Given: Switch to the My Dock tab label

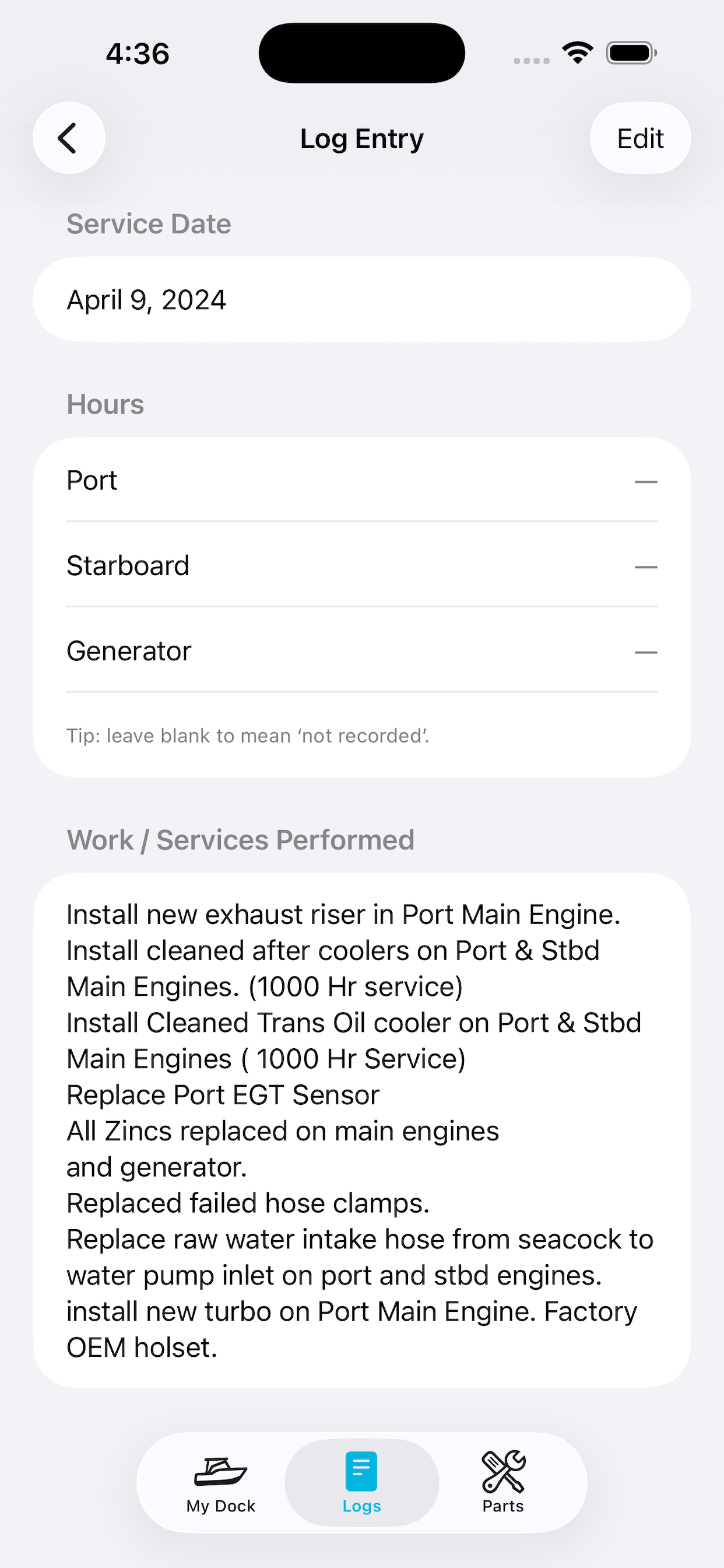Looking at the screenshot, I should click(220, 1506).
